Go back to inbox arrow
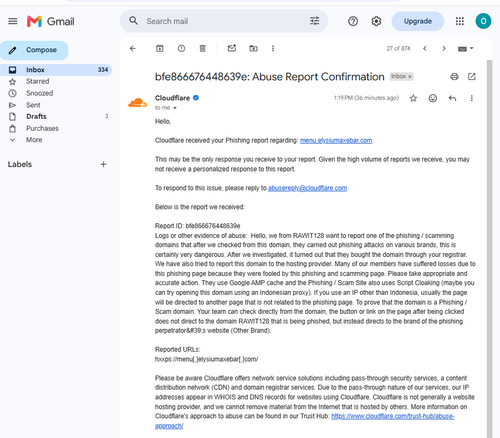 pyautogui.click(x=133, y=49)
